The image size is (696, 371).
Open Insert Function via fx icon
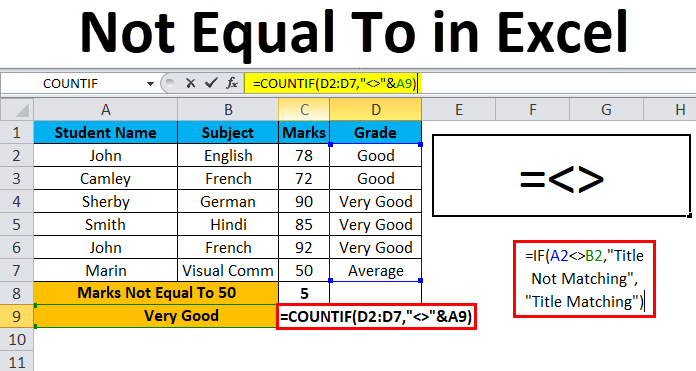(x=232, y=83)
